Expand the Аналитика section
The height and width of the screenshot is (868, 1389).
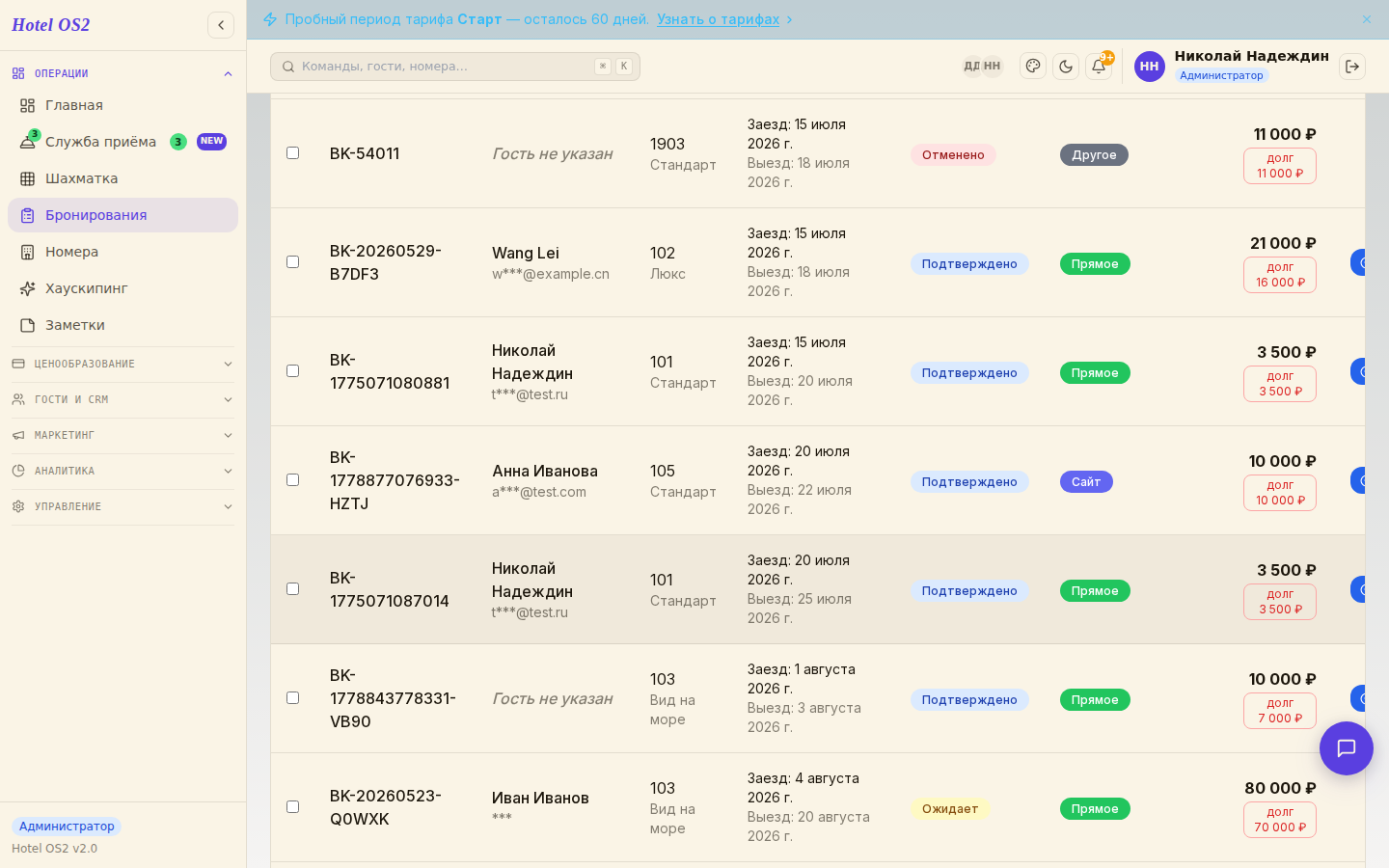coord(123,471)
